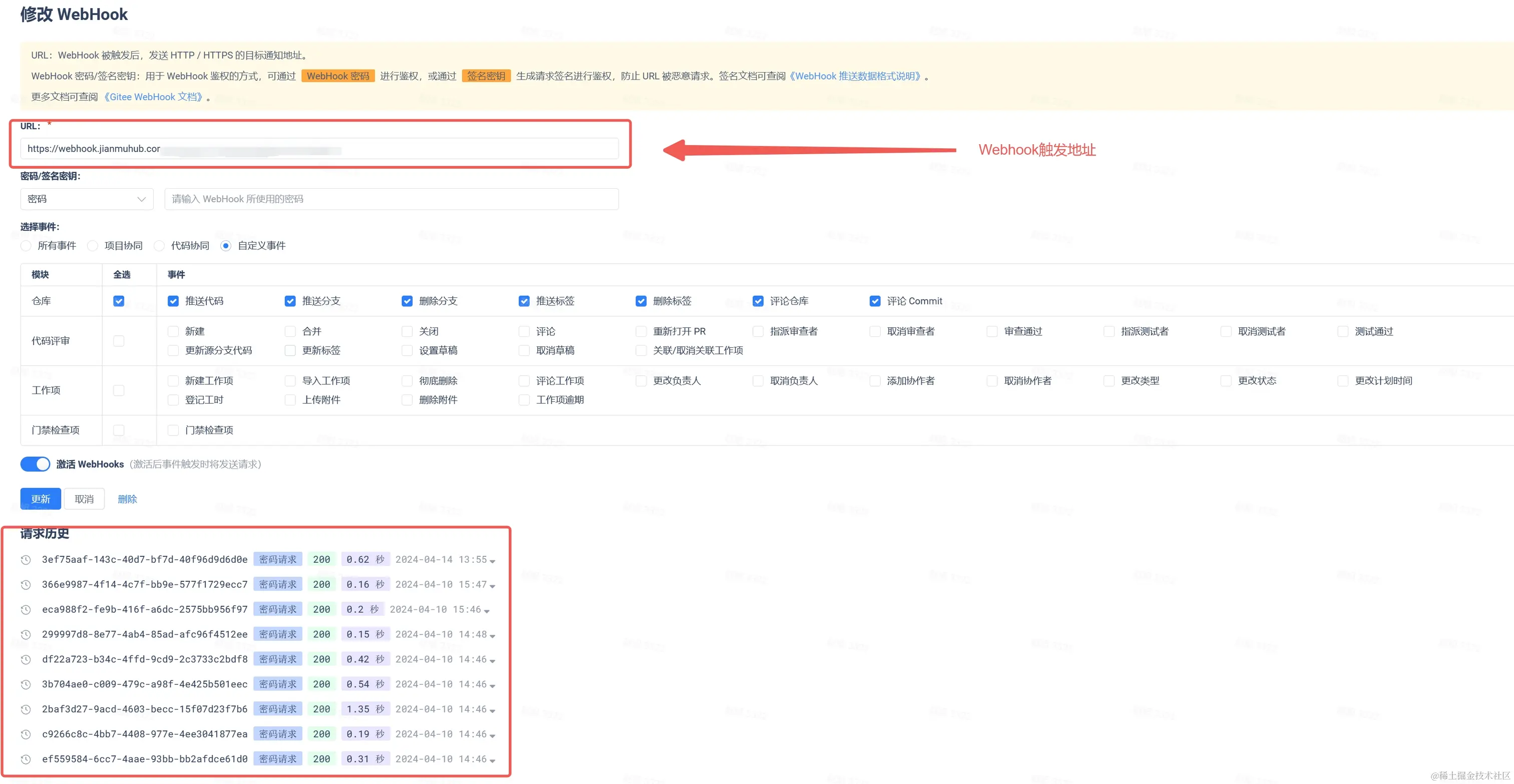Click clock icon next to request c9266c8c
This screenshot has height=784, width=1514.
point(25,734)
